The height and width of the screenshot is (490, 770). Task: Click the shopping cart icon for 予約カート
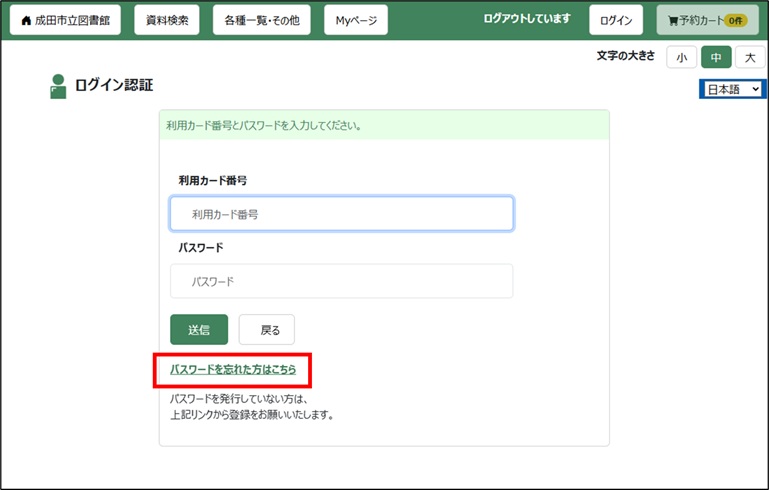[673, 21]
